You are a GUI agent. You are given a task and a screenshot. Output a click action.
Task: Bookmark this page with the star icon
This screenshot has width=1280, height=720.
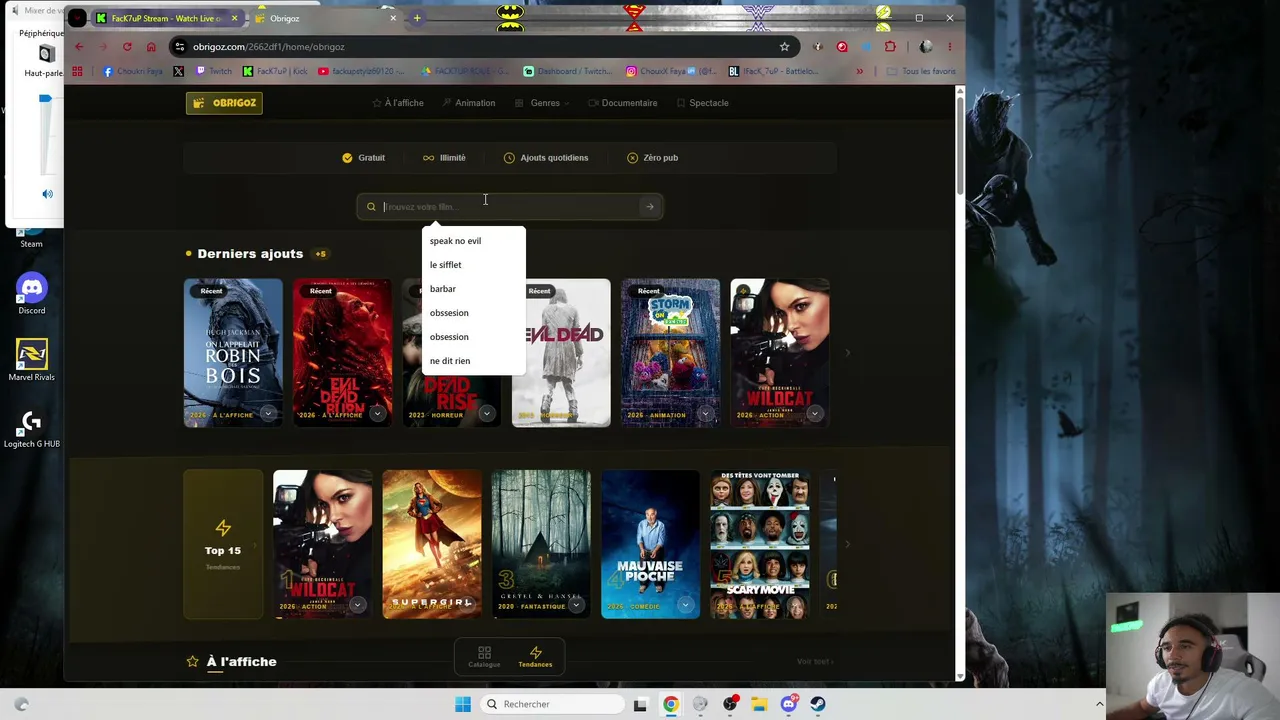[x=784, y=47]
